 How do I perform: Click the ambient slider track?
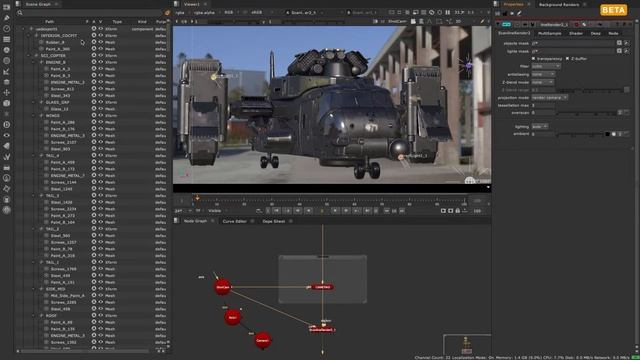tap(580, 134)
